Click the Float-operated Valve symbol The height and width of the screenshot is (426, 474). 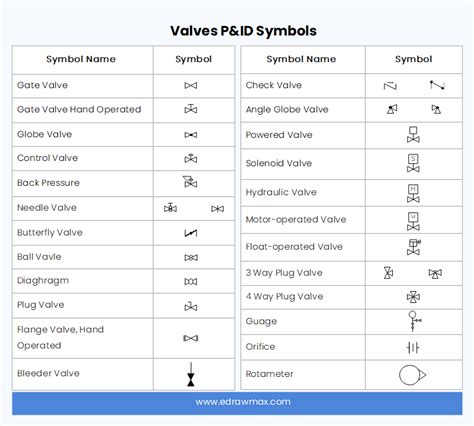[x=414, y=247]
